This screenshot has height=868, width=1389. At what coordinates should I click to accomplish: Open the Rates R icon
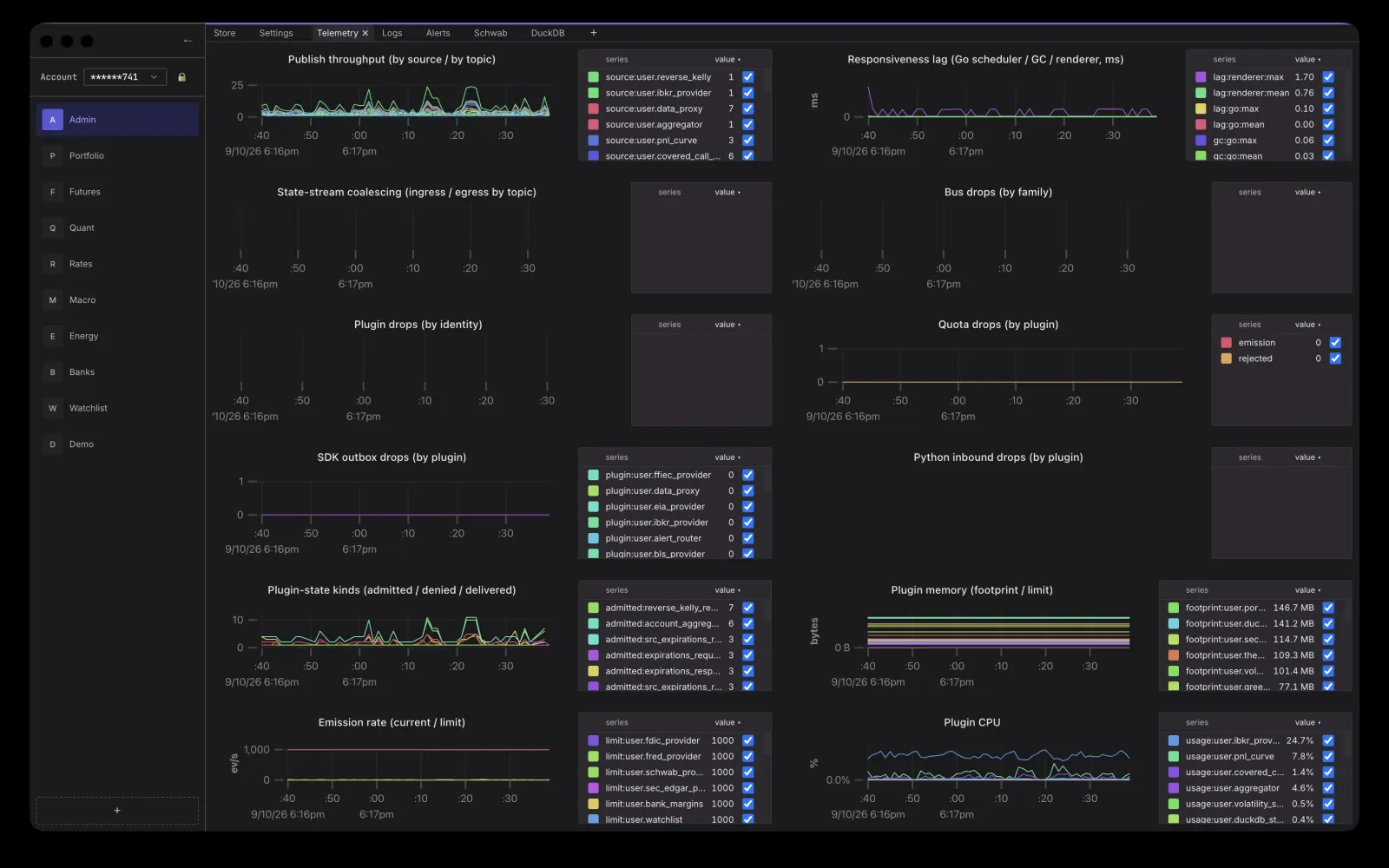tap(52, 264)
